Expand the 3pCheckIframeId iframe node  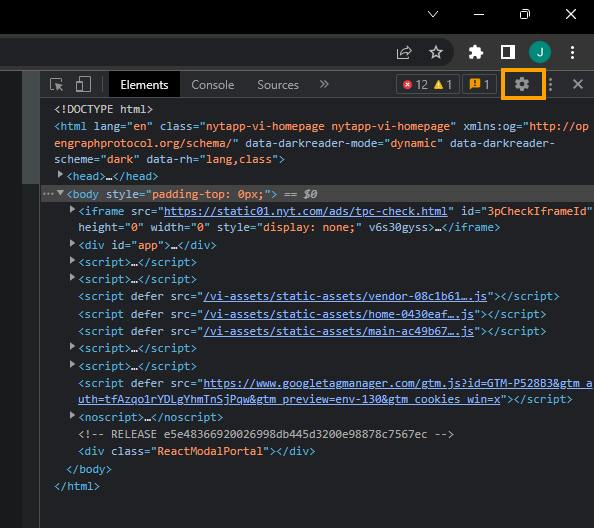[x=72, y=209]
